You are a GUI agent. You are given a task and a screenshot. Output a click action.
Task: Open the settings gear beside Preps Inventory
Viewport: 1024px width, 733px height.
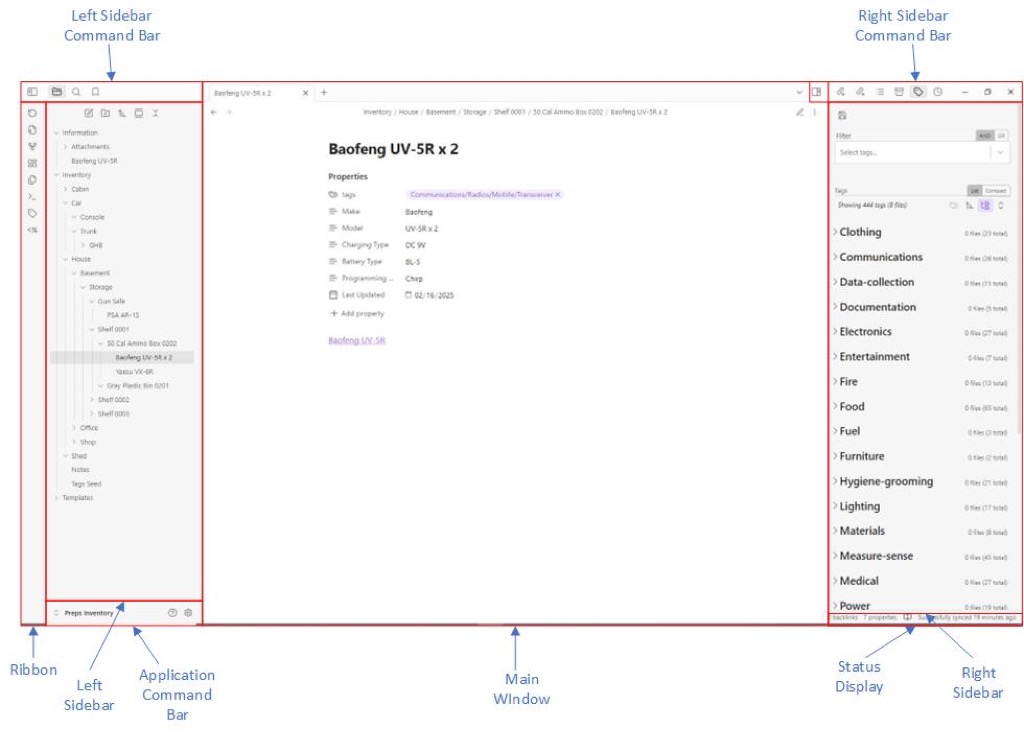pyautogui.click(x=188, y=612)
